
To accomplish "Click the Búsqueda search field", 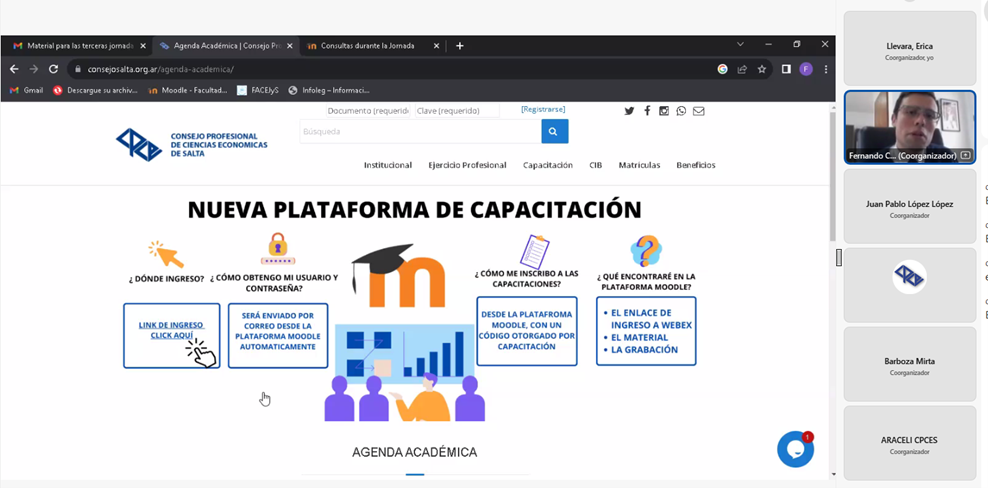I will (420, 131).
